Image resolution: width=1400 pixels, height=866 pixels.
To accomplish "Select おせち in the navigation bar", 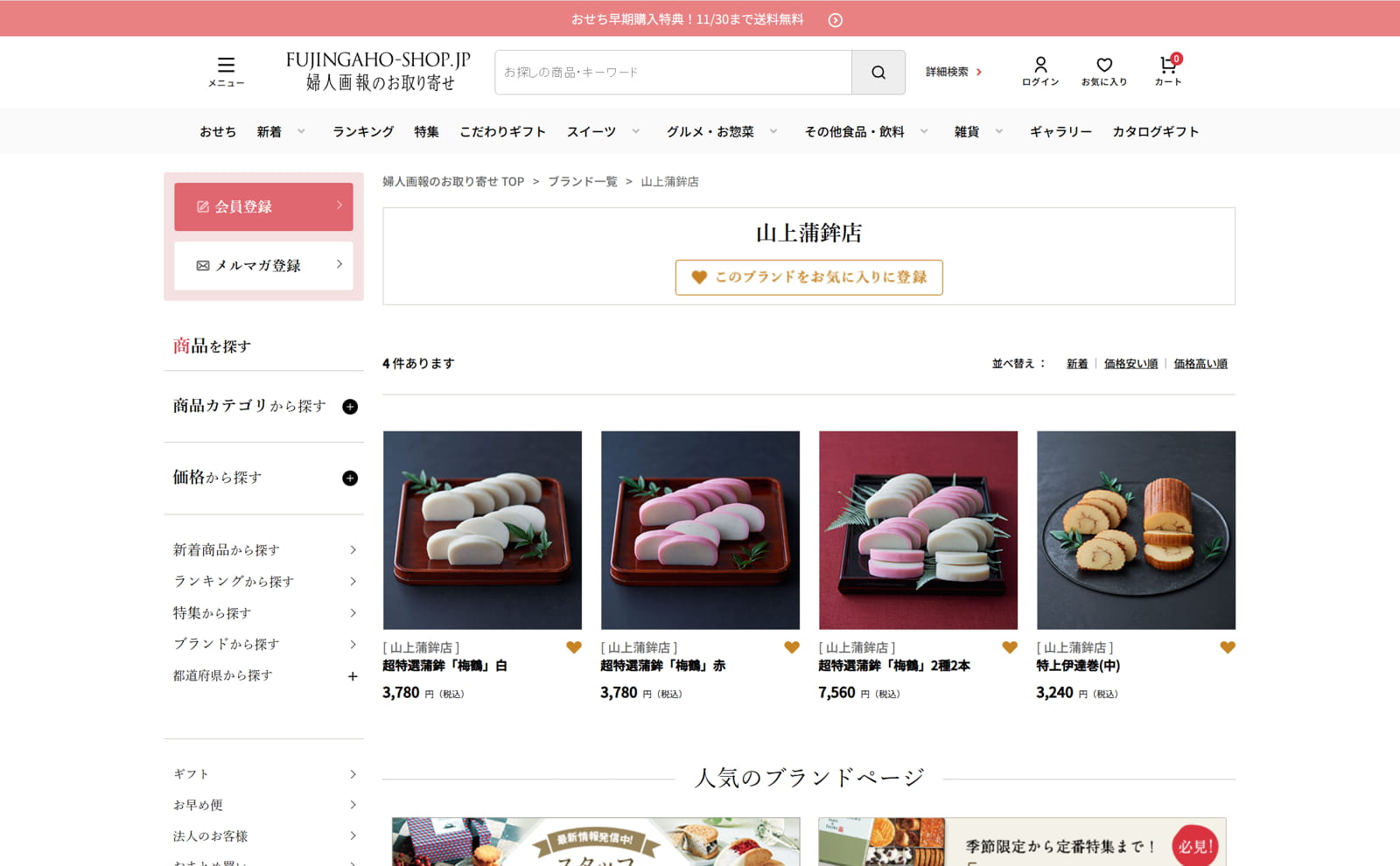I will click(x=216, y=131).
